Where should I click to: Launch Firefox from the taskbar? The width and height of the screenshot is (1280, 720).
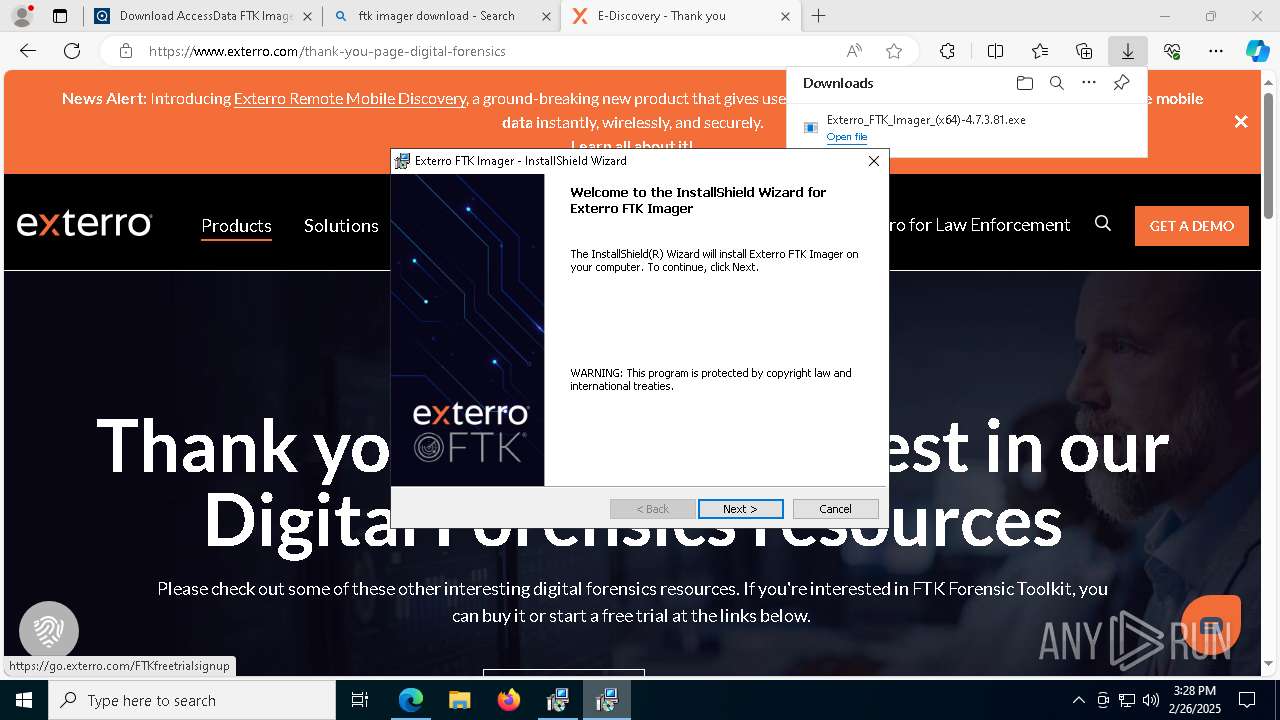click(509, 700)
